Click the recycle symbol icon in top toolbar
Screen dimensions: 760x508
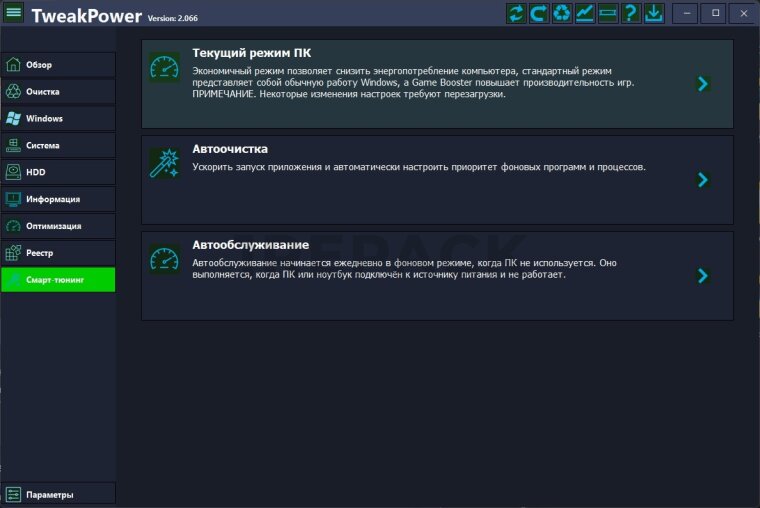562,13
